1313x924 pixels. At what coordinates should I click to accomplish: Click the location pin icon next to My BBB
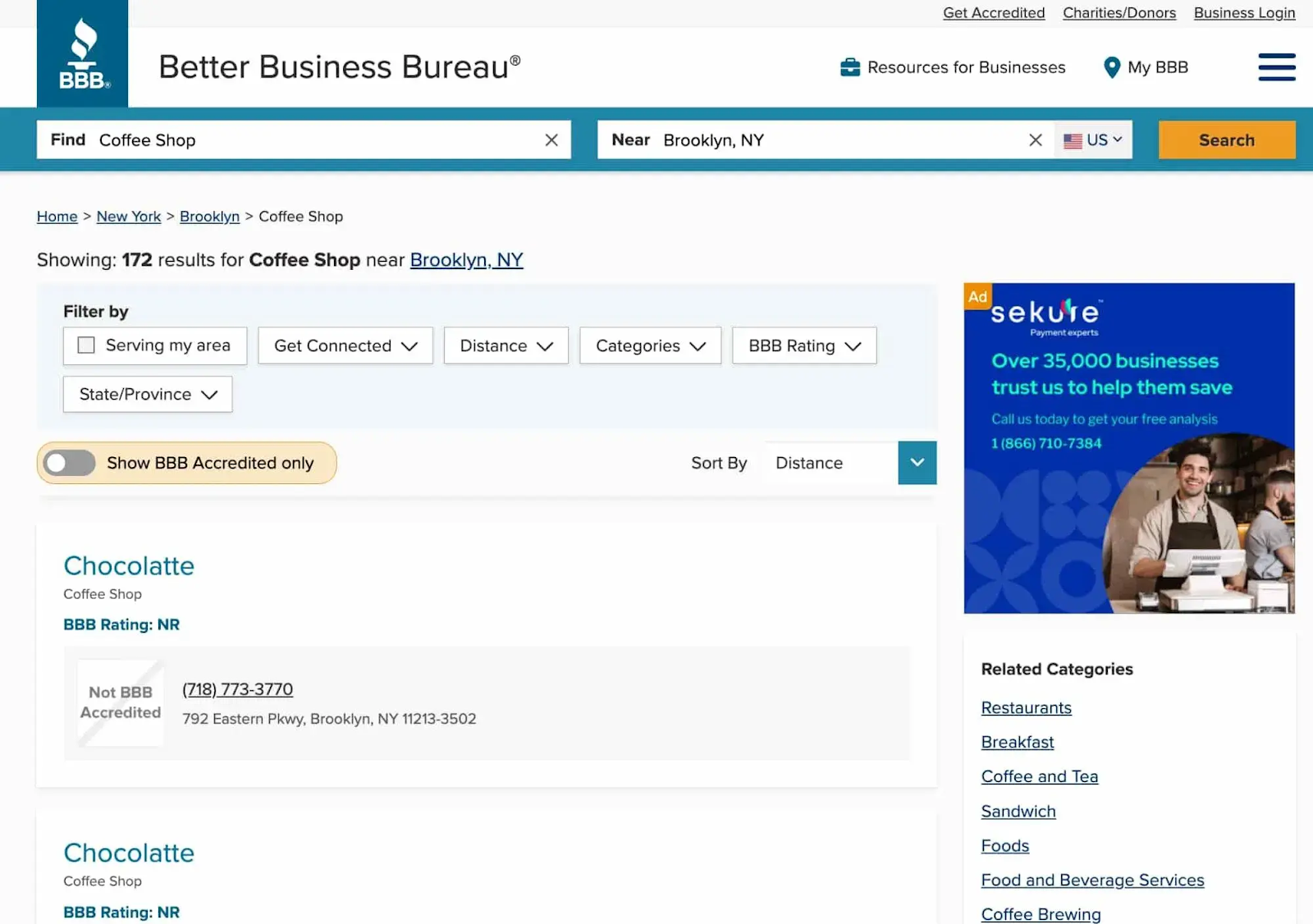click(x=1112, y=67)
